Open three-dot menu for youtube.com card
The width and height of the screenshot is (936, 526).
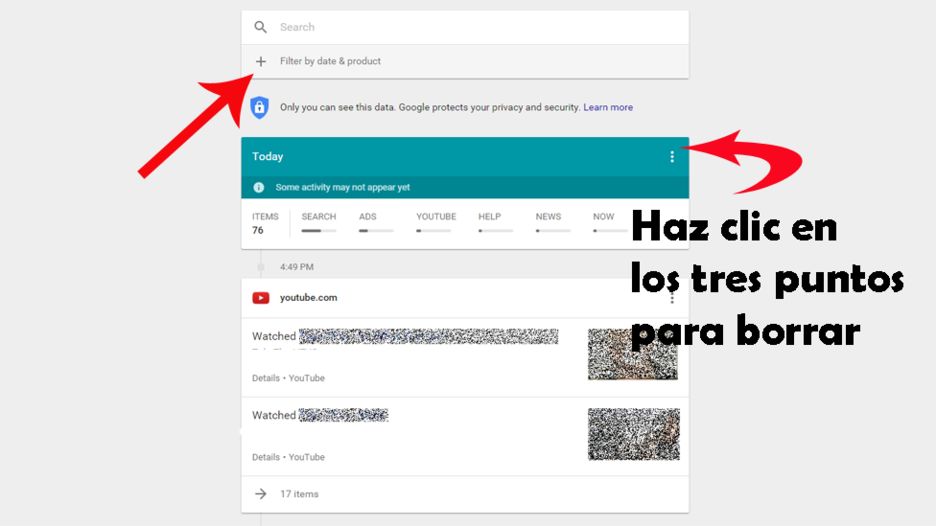pyautogui.click(x=671, y=298)
